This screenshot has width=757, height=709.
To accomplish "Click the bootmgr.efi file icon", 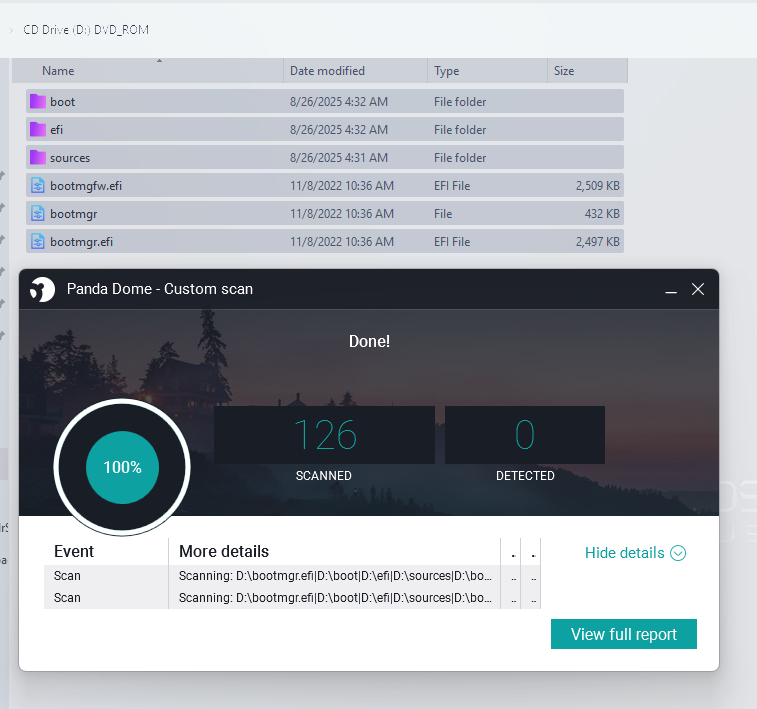I will click(x=38, y=241).
